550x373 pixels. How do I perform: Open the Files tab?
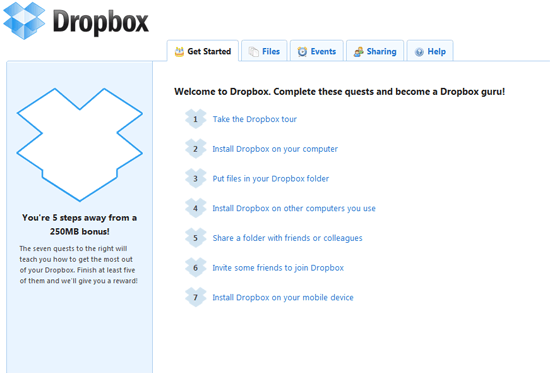pyautogui.click(x=264, y=51)
